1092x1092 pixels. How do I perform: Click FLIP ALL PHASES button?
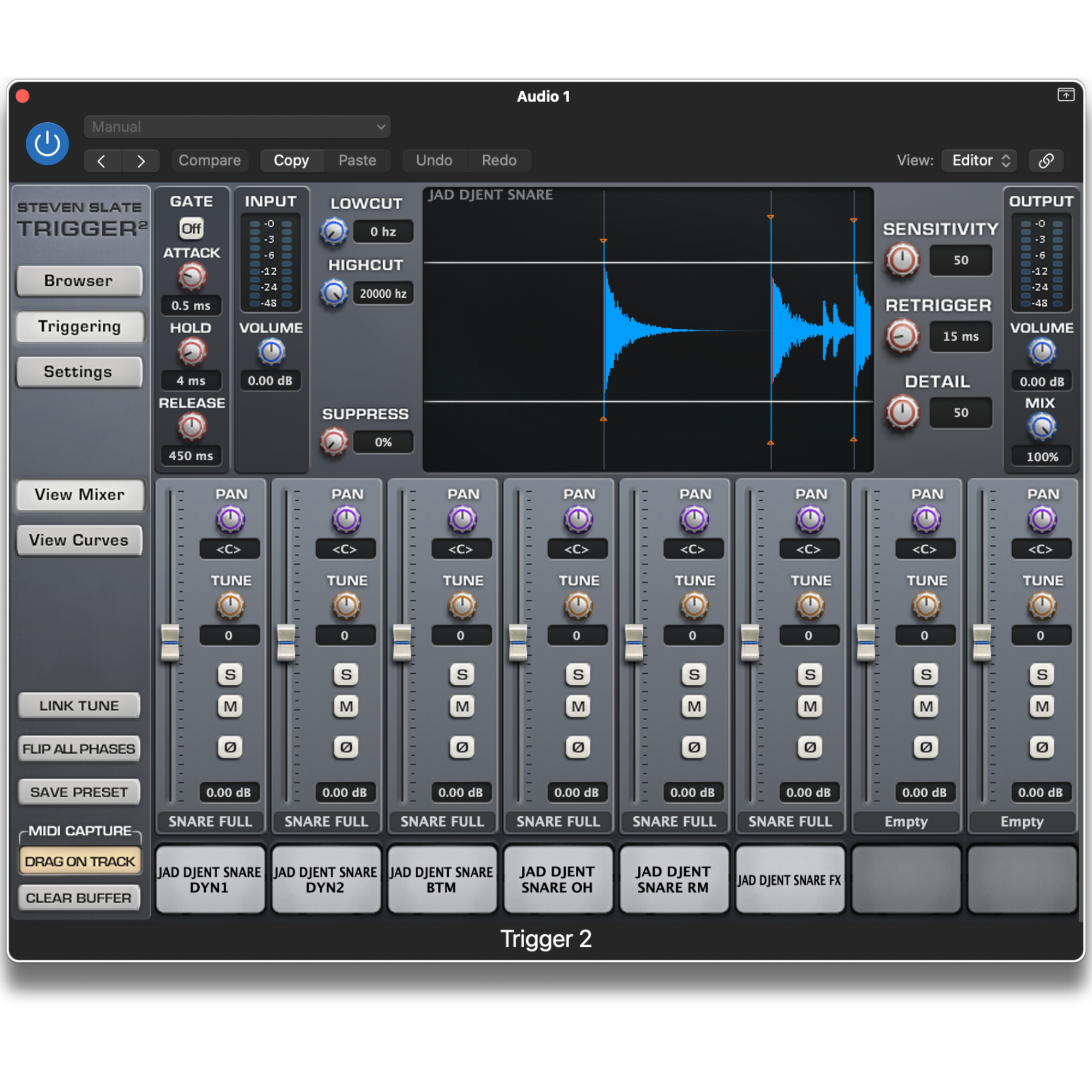click(79, 749)
